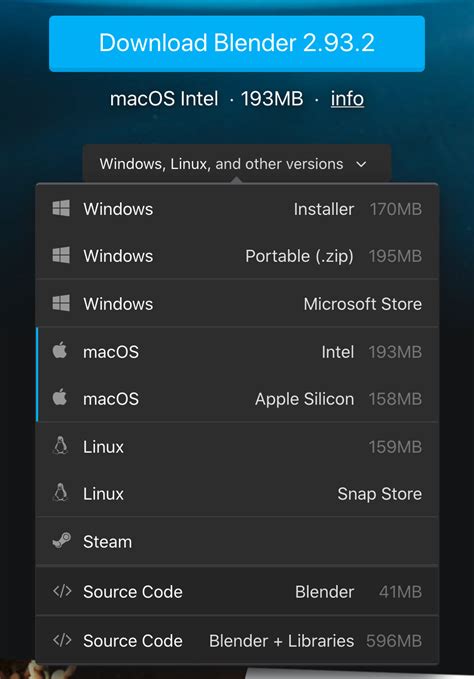Download Source Code Blender + Libraries
The width and height of the screenshot is (474, 679).
coord(237,640)
